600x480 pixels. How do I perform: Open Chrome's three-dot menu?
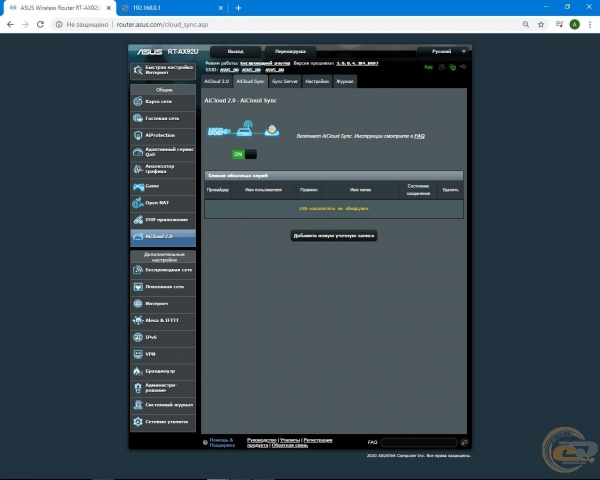(590, 24)
